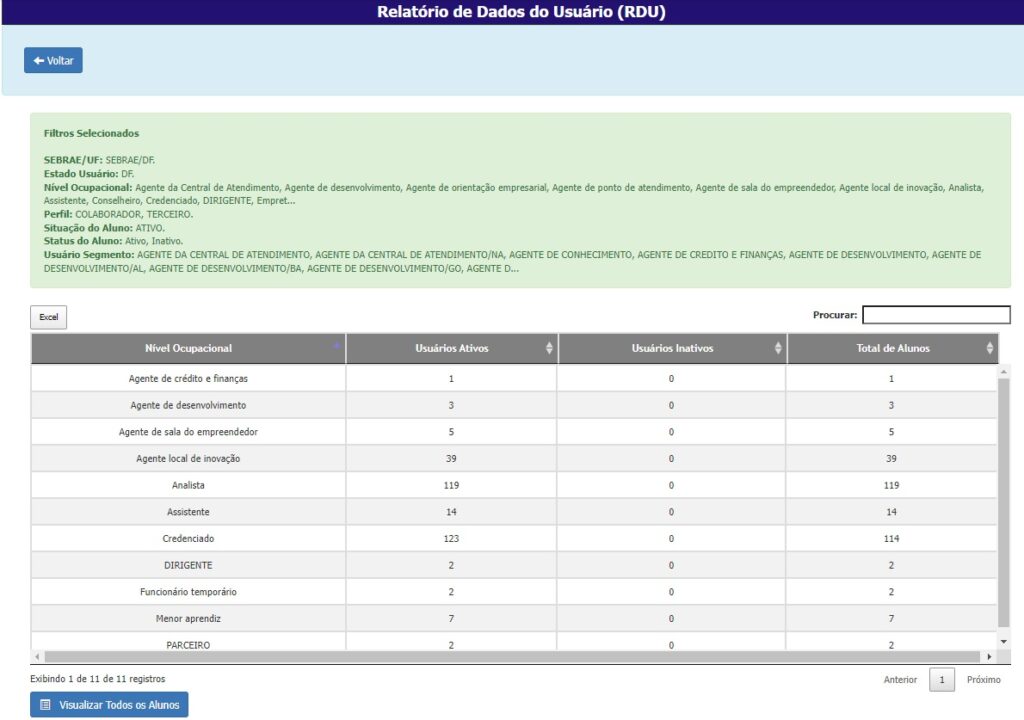Click the Menor aprendiz row label
Image resolution: width=1024 pixels, height=720 pixels.
coord(188,618)
